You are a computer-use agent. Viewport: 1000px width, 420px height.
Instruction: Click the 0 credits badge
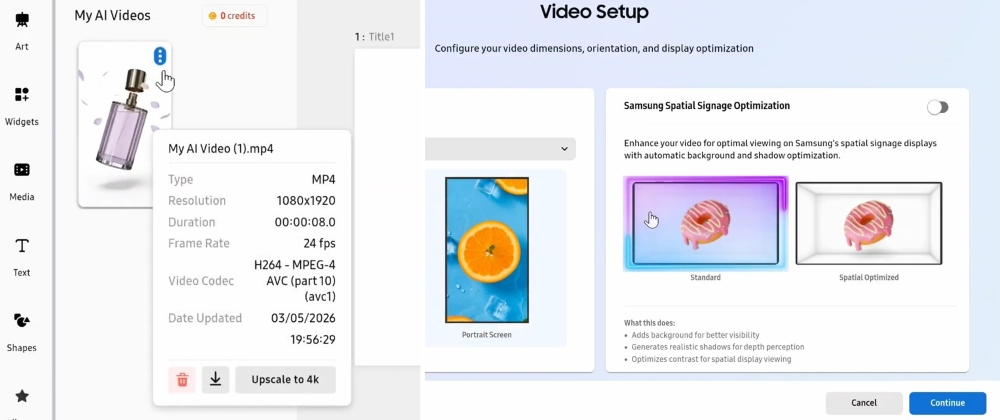pos(235,16)
